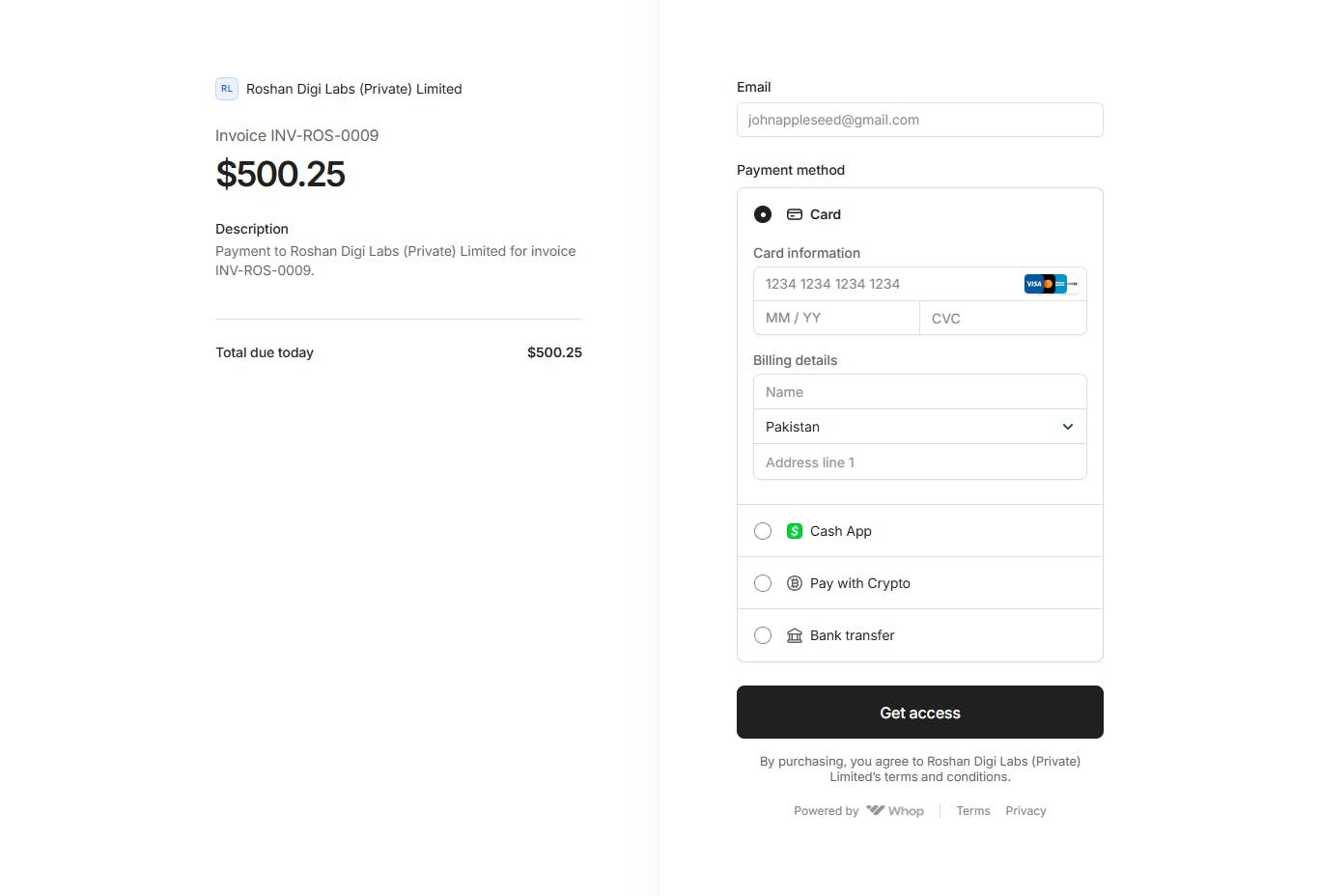The image size is (1319, 896).
Task: Select the Card radio button
Action: tap(763, 214)
